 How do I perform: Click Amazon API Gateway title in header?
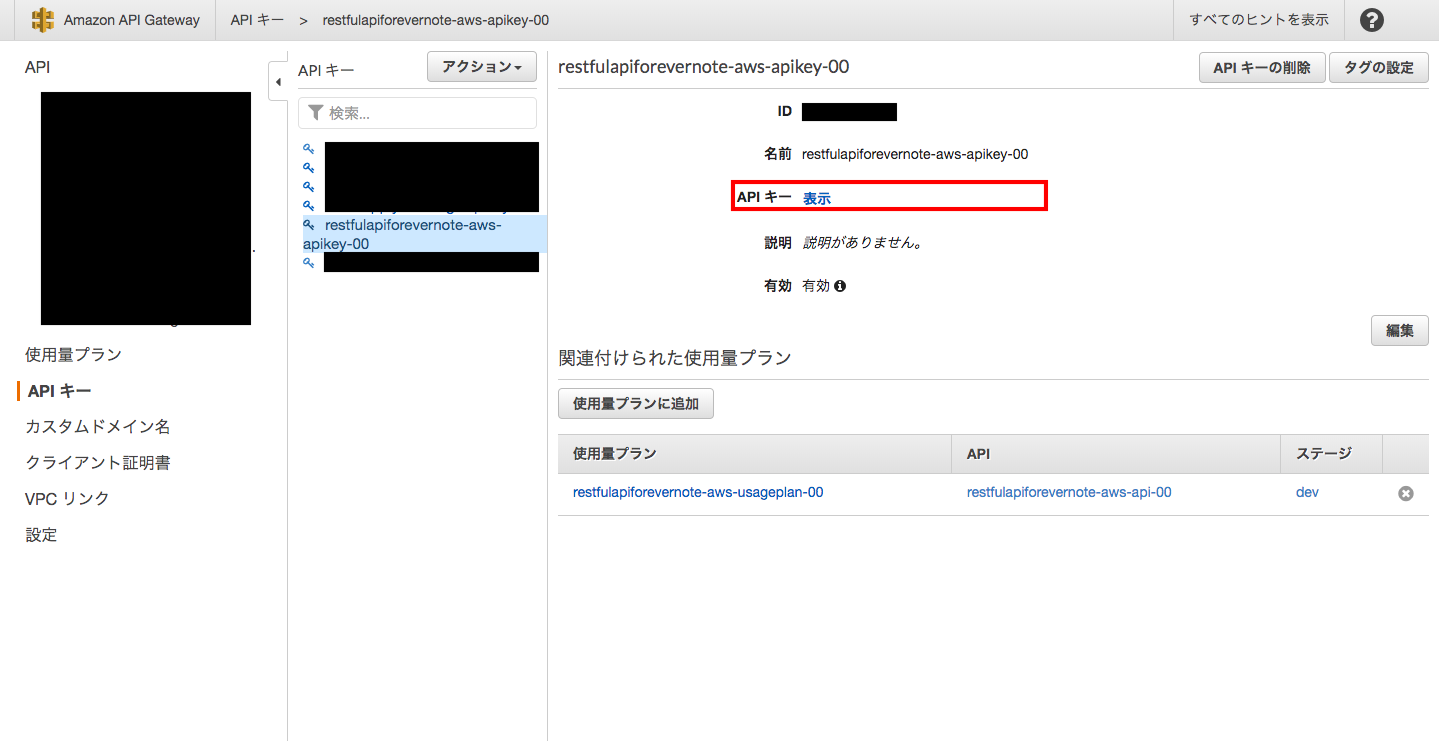(x=132, y=20)
